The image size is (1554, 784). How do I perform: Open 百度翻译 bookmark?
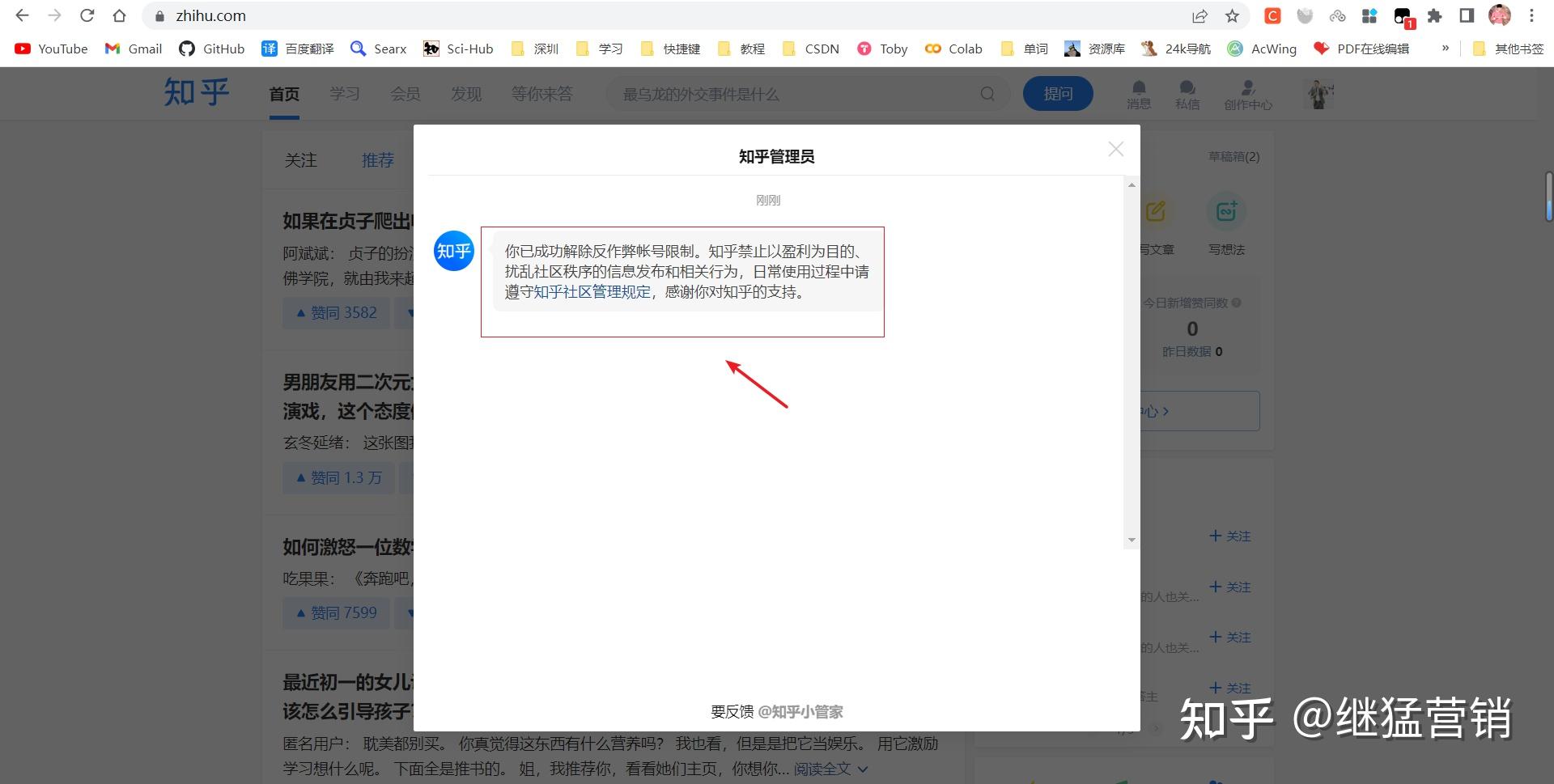(298, 49)
